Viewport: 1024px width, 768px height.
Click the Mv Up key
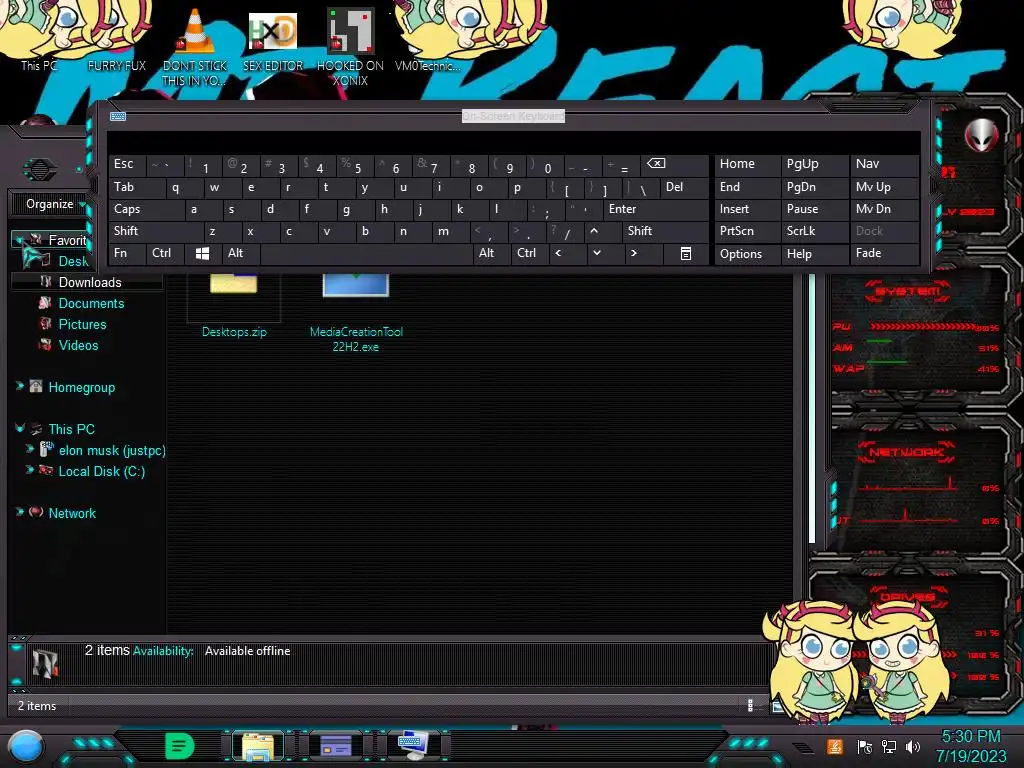tap(884, 187)
